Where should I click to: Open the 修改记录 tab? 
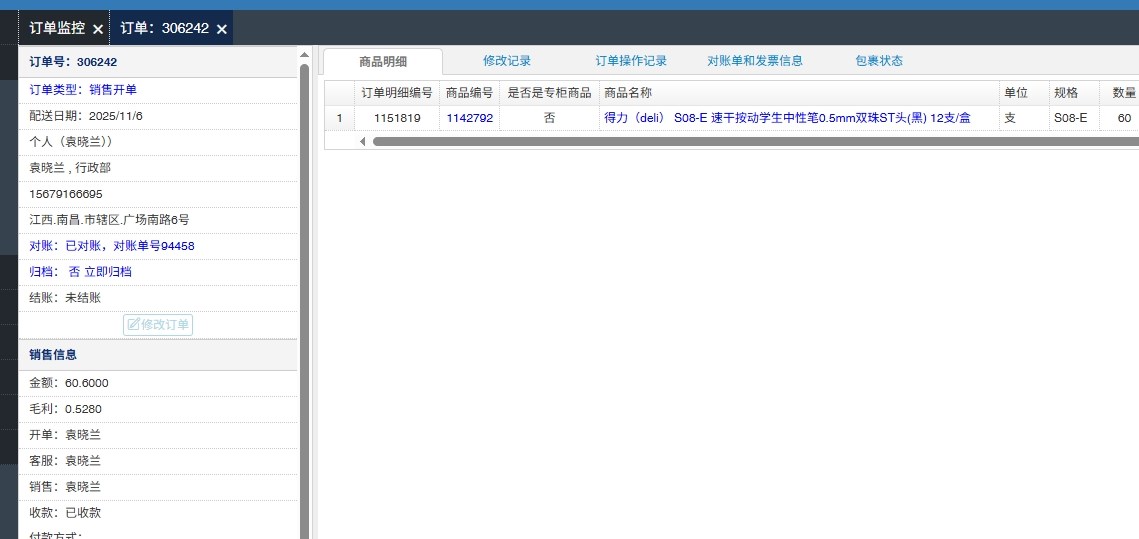(x=506, y=61)
